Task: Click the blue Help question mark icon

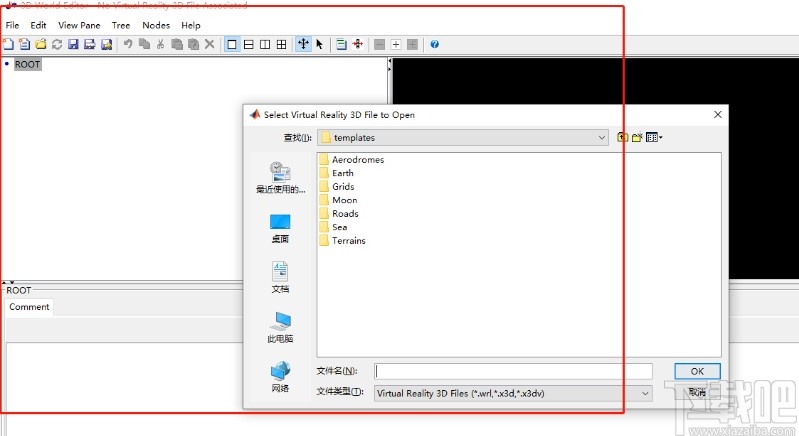Action: coord(435,44)
